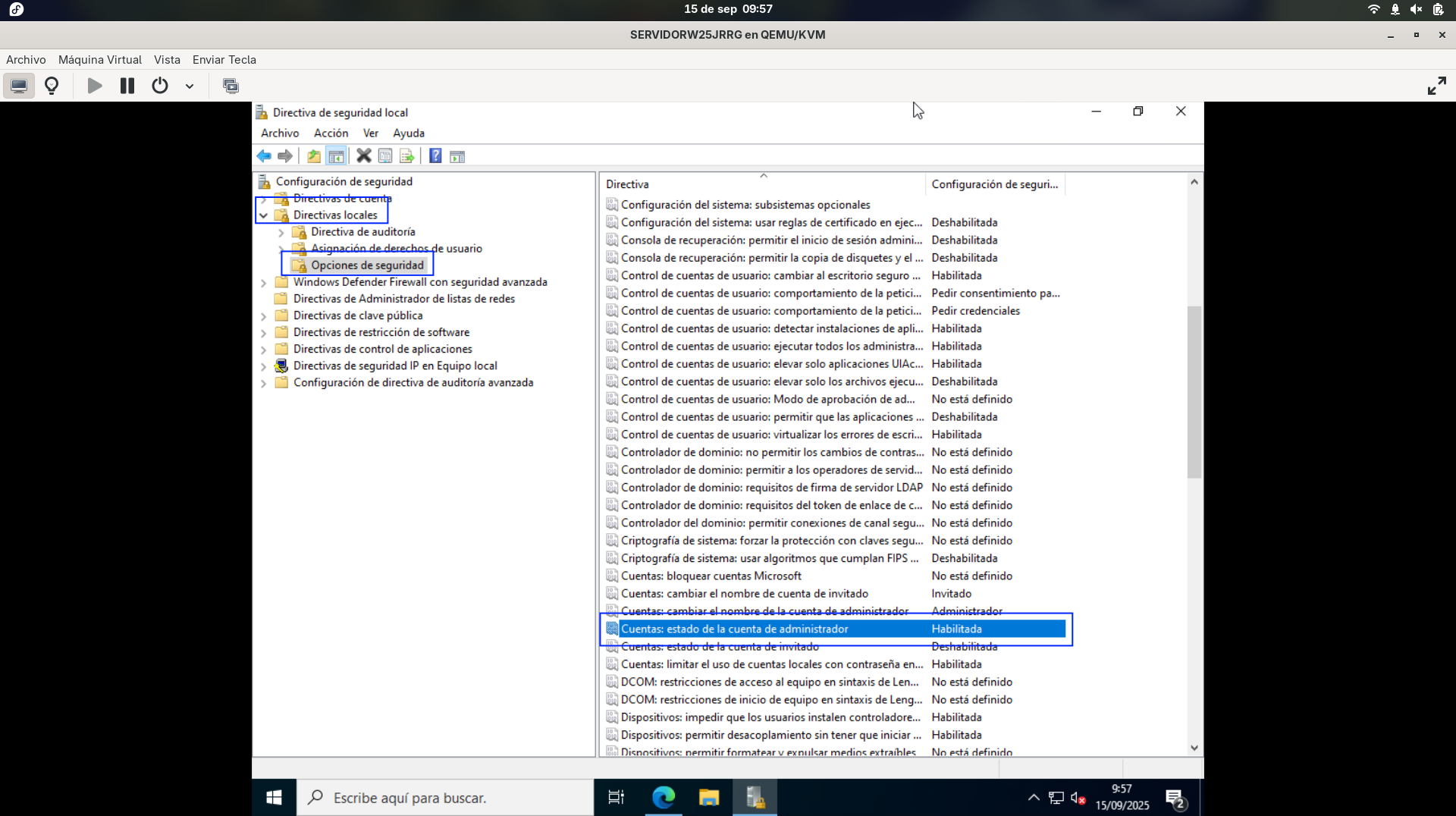1456x816 pixels.
Task: Expand Directivas de restricción de software
Action: click(264, 333)
